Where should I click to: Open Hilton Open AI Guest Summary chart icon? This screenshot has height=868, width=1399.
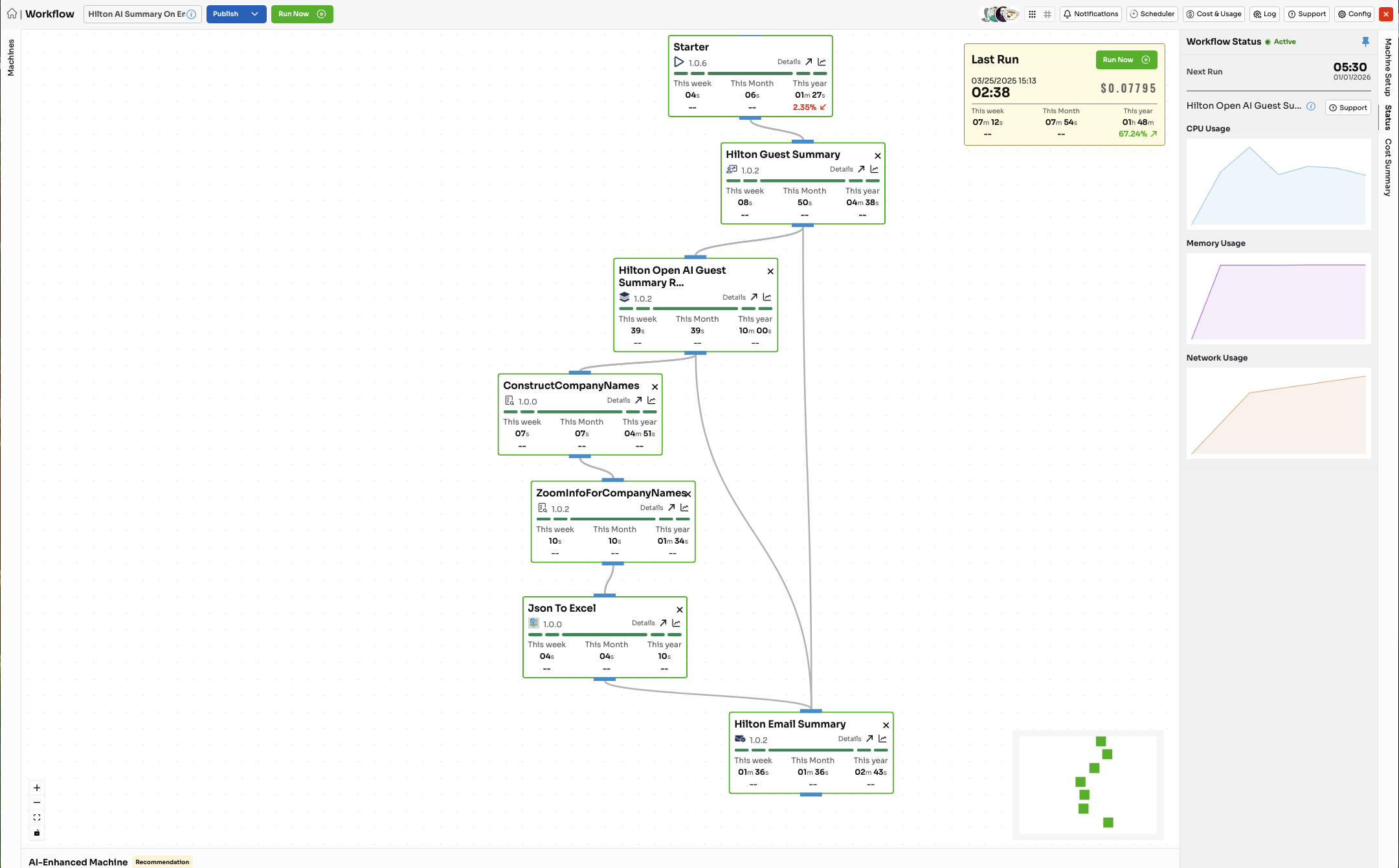(767, 298)
